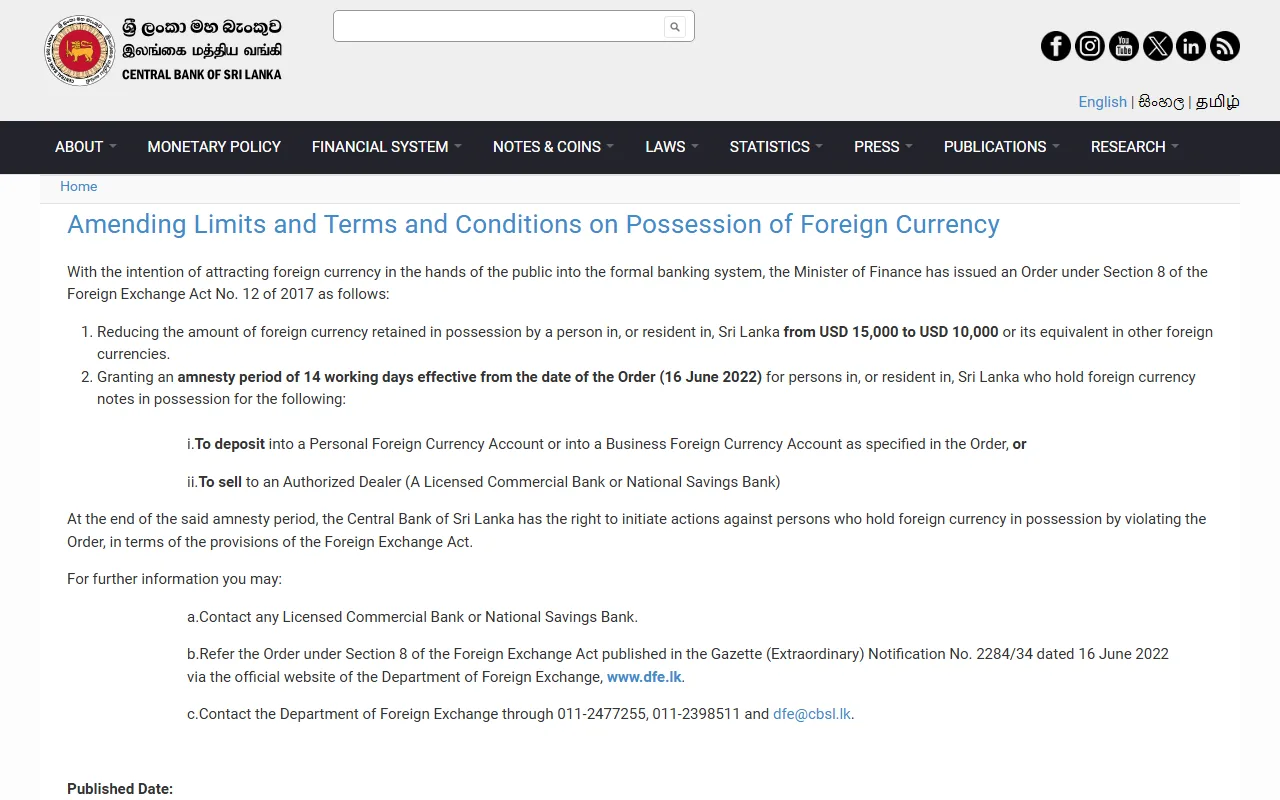
Task: Click inside the site search field
Action: (499, 27)
